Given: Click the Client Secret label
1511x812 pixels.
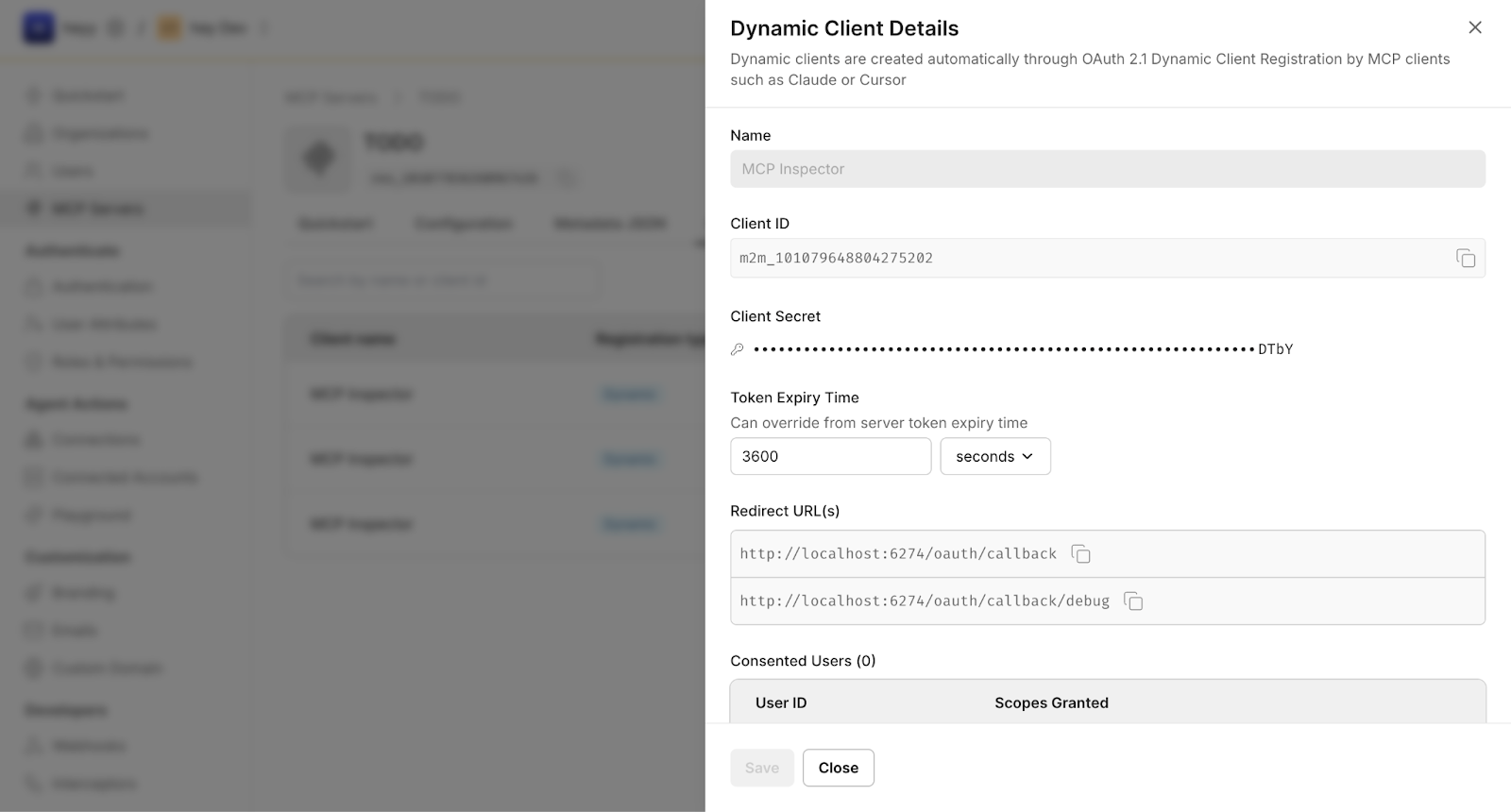Looking at the screenshot, I should 775,316.
